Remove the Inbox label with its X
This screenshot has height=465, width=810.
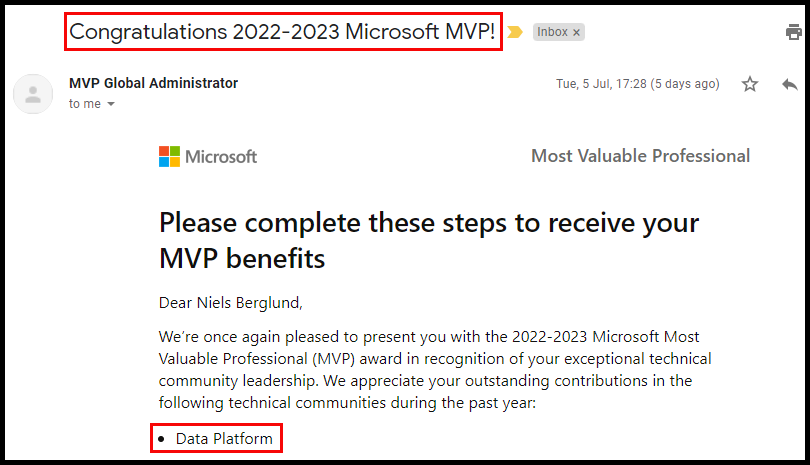(577, 33)
